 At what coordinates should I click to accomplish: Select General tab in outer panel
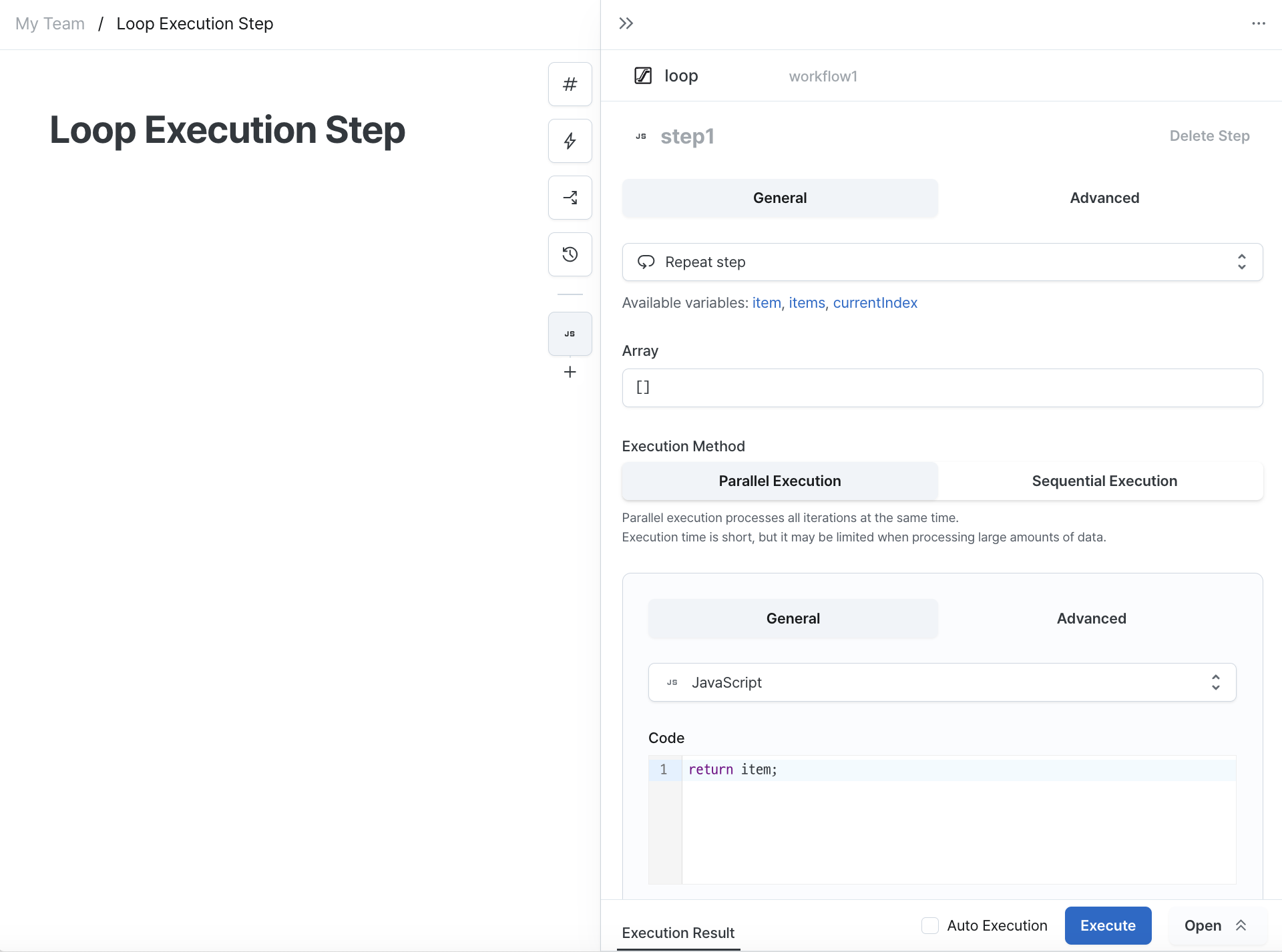[780, 197]
